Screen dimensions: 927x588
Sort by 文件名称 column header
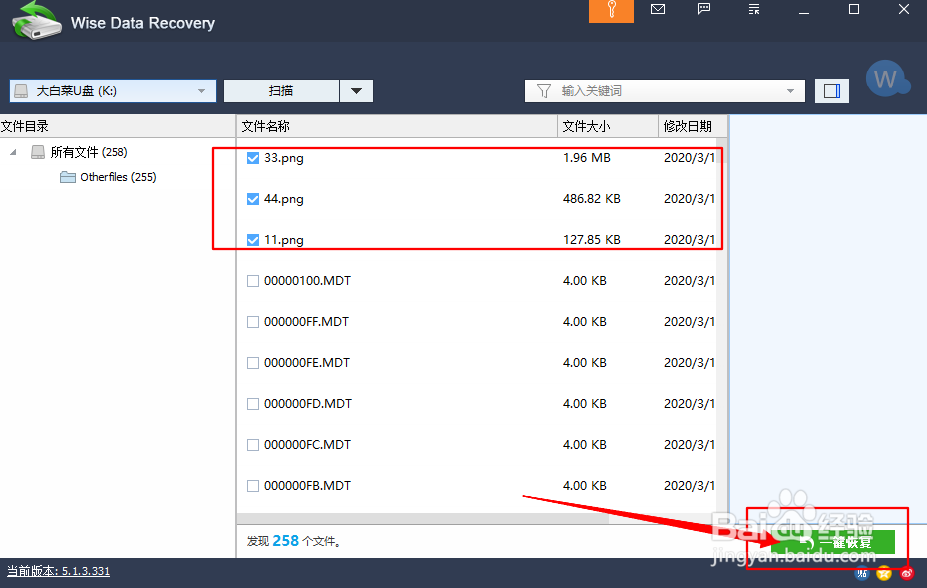[397, 126]
